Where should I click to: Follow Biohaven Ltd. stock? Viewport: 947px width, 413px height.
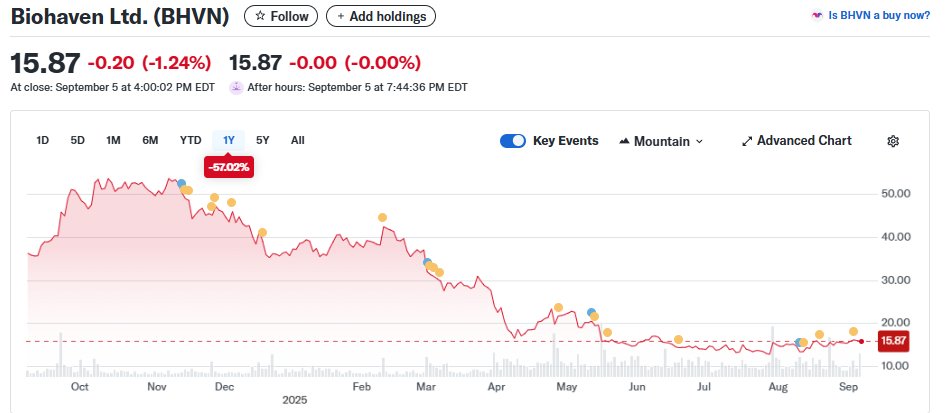281,16
